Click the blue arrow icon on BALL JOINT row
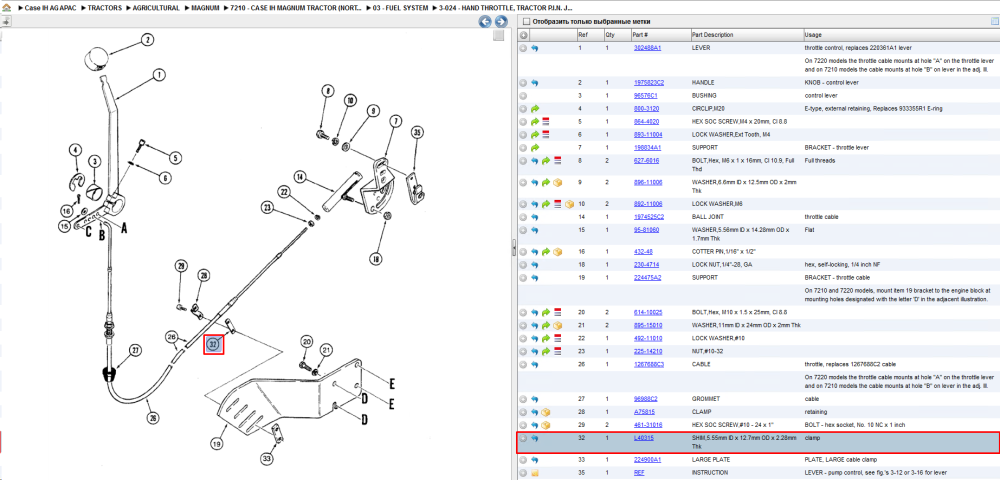 [x=534, y=217]
